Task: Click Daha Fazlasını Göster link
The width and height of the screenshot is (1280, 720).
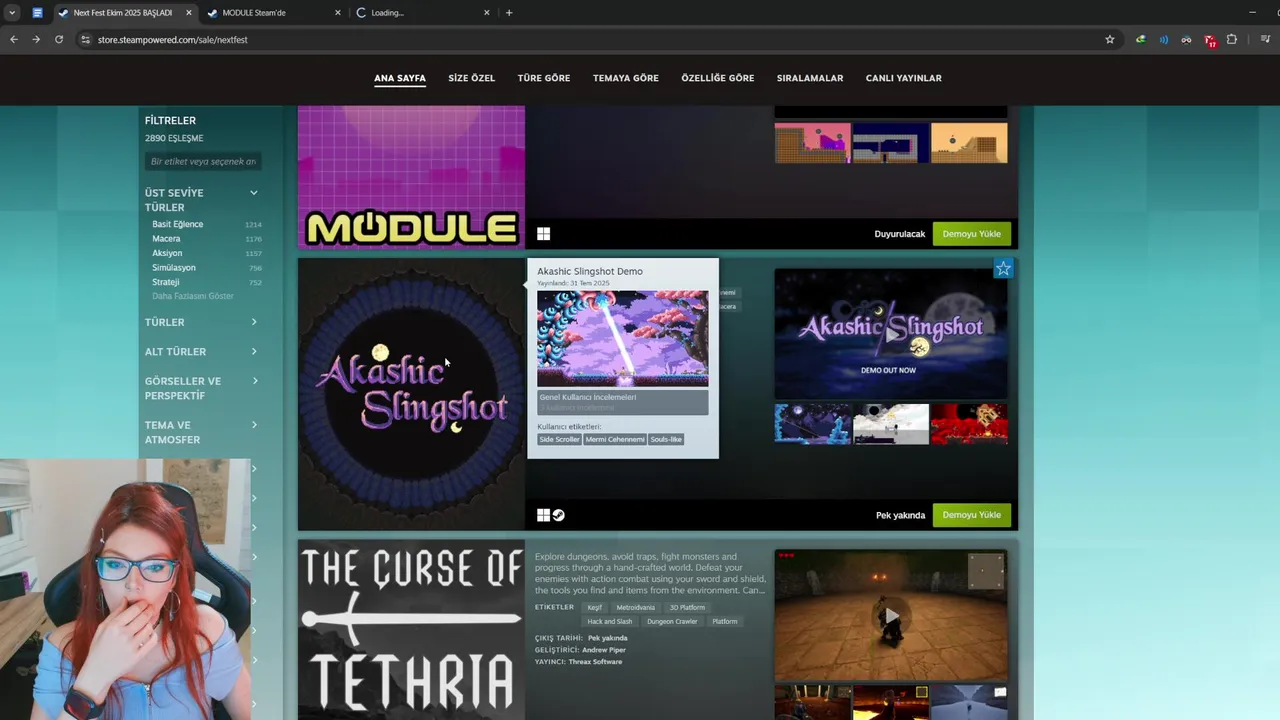Action: click(193, 296)
